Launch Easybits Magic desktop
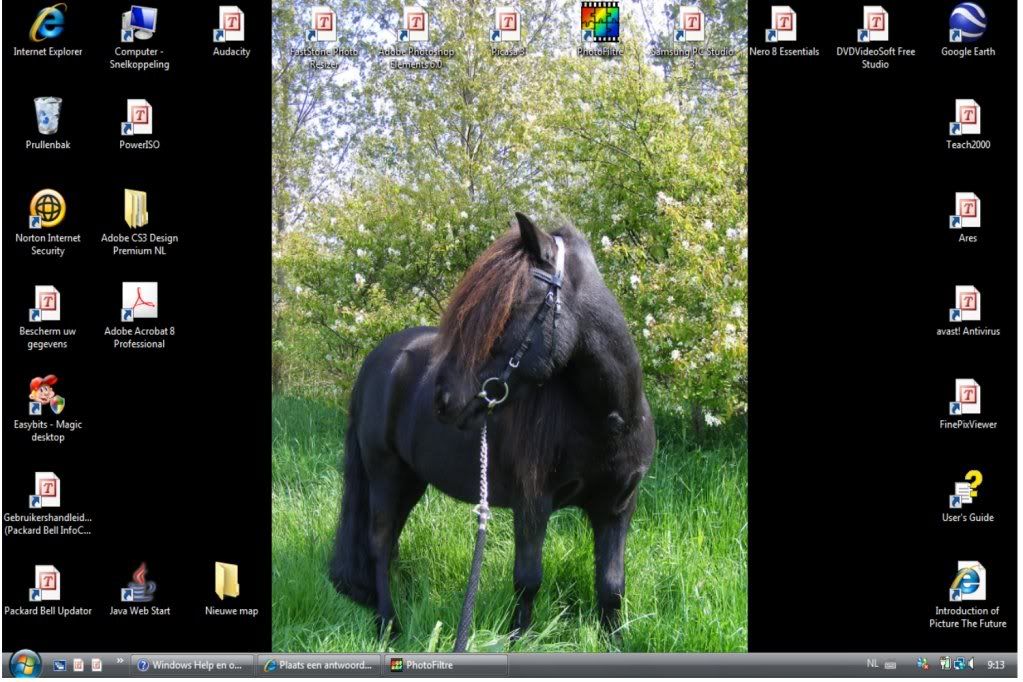 (x=47, y=396)
